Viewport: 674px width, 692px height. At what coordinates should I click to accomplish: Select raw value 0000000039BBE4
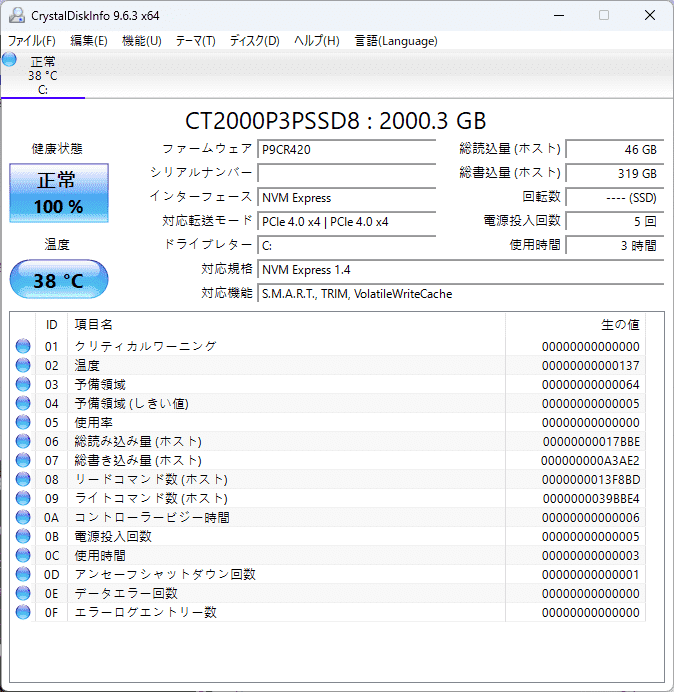(x=591, y=499)
